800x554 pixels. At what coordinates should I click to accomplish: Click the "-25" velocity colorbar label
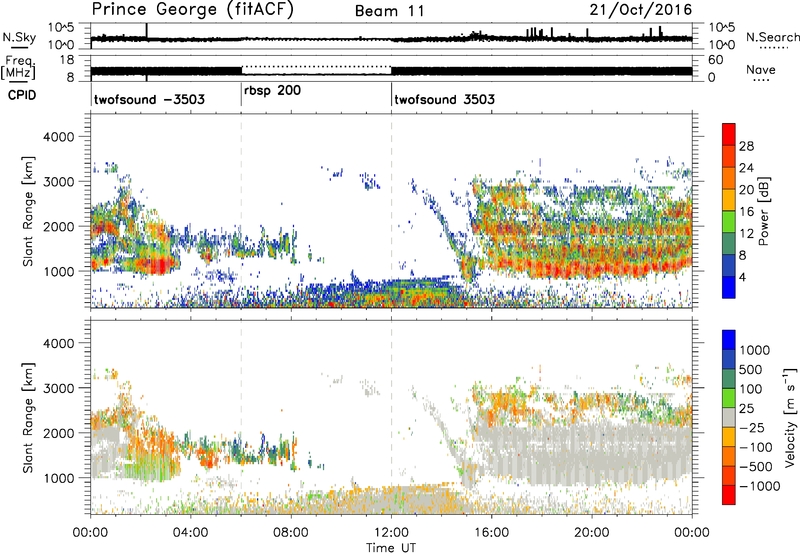click(x=752, y=428)
